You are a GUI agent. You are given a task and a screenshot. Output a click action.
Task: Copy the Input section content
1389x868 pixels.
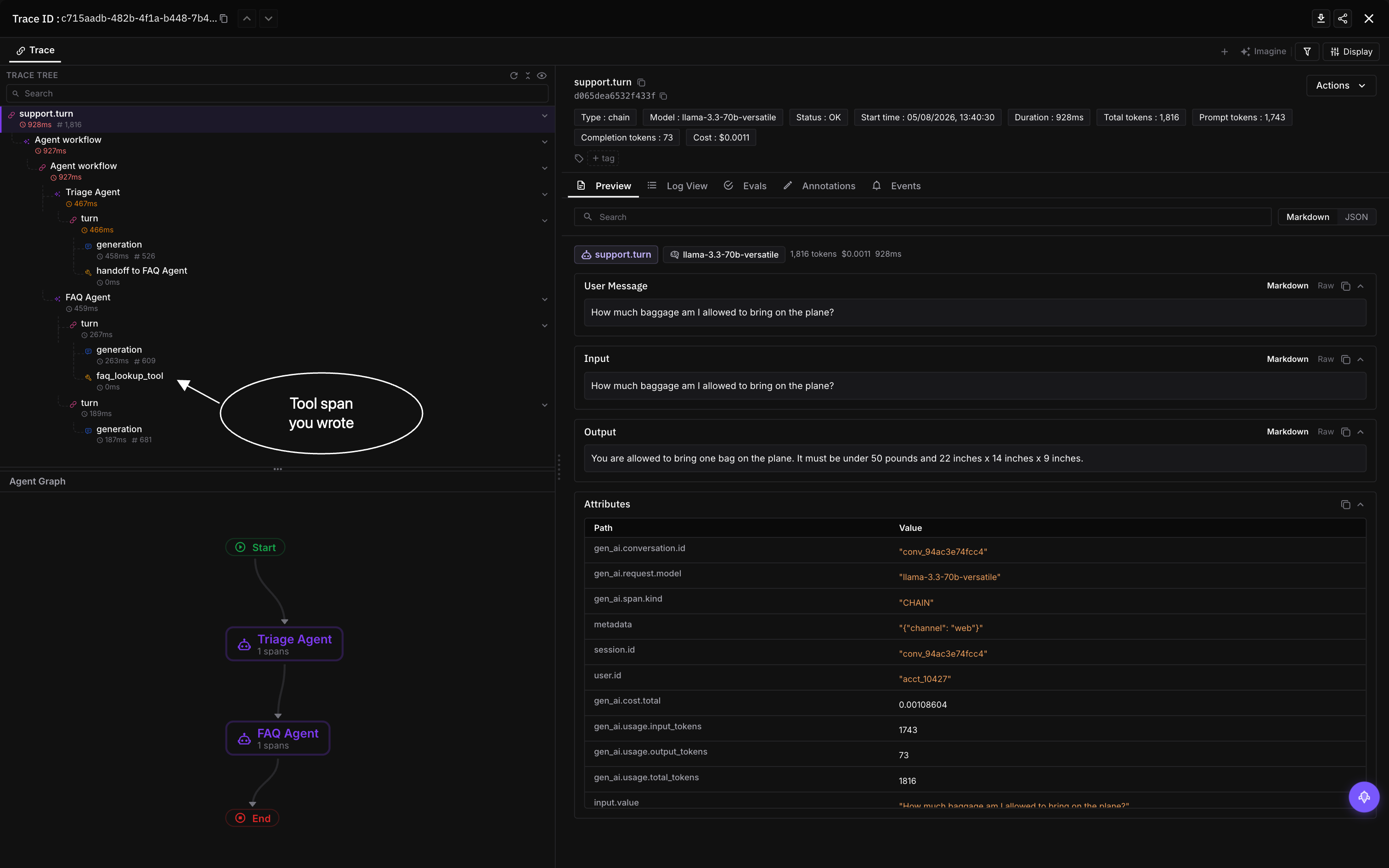pos(1345,359)
